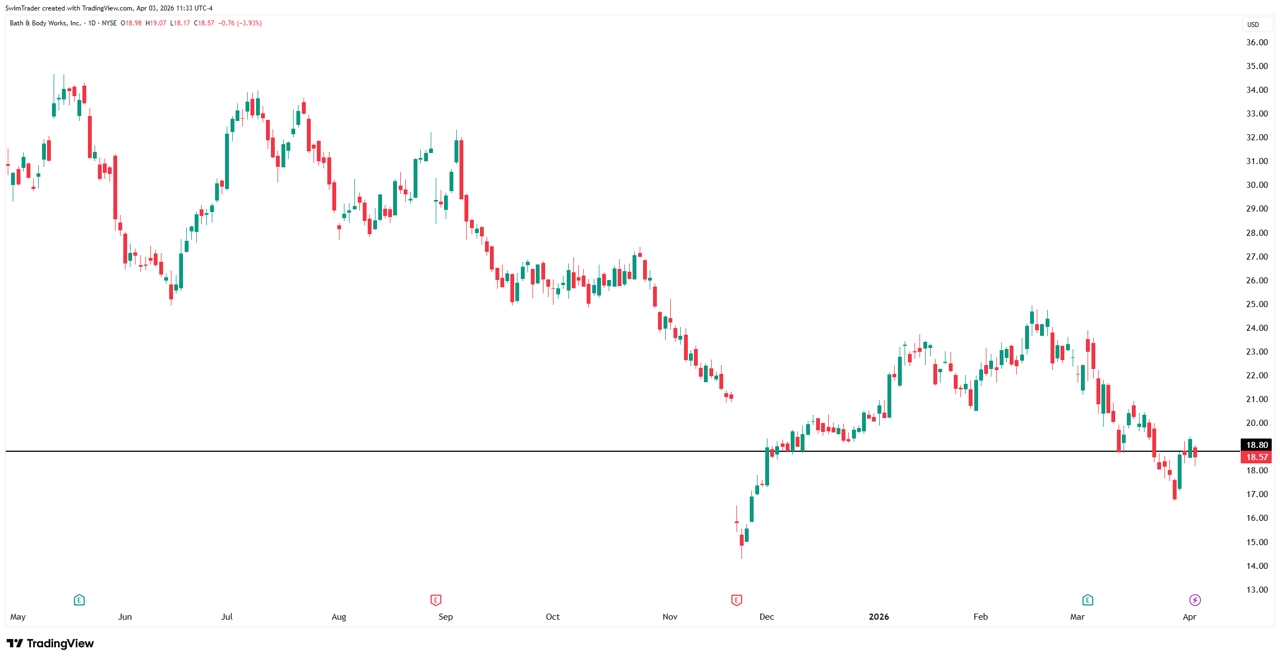
Task: Select the red earnings icon before December
Action: point(737,598)
